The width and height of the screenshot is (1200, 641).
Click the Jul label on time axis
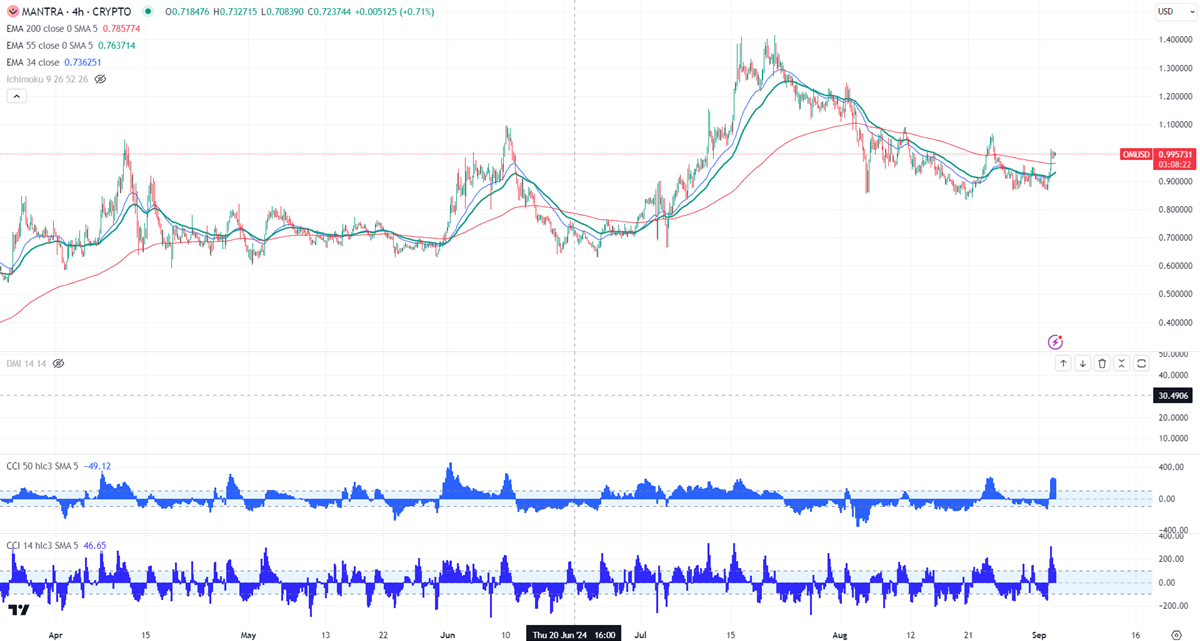coord(640,634)
